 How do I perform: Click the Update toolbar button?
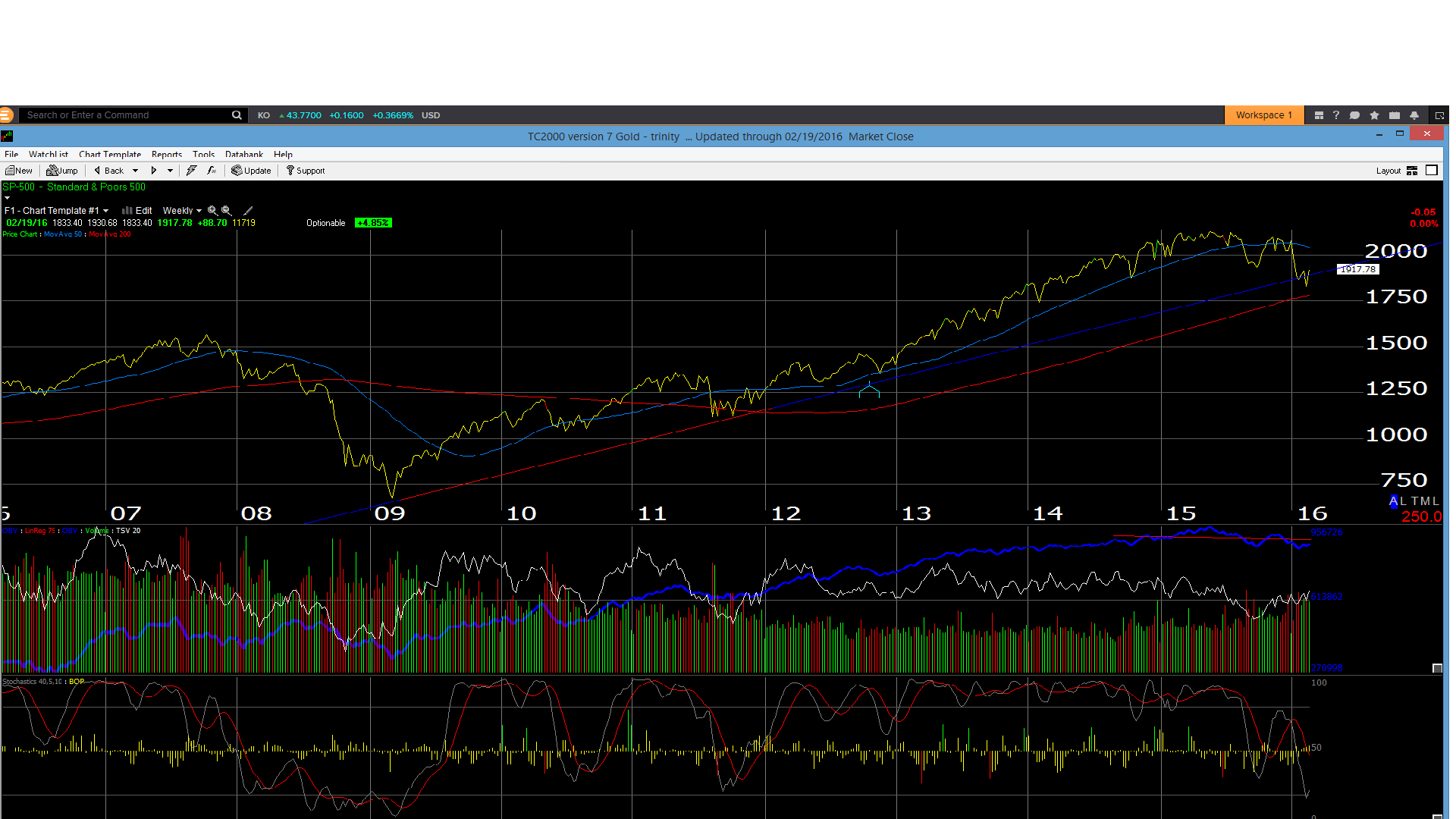[251, 171]
